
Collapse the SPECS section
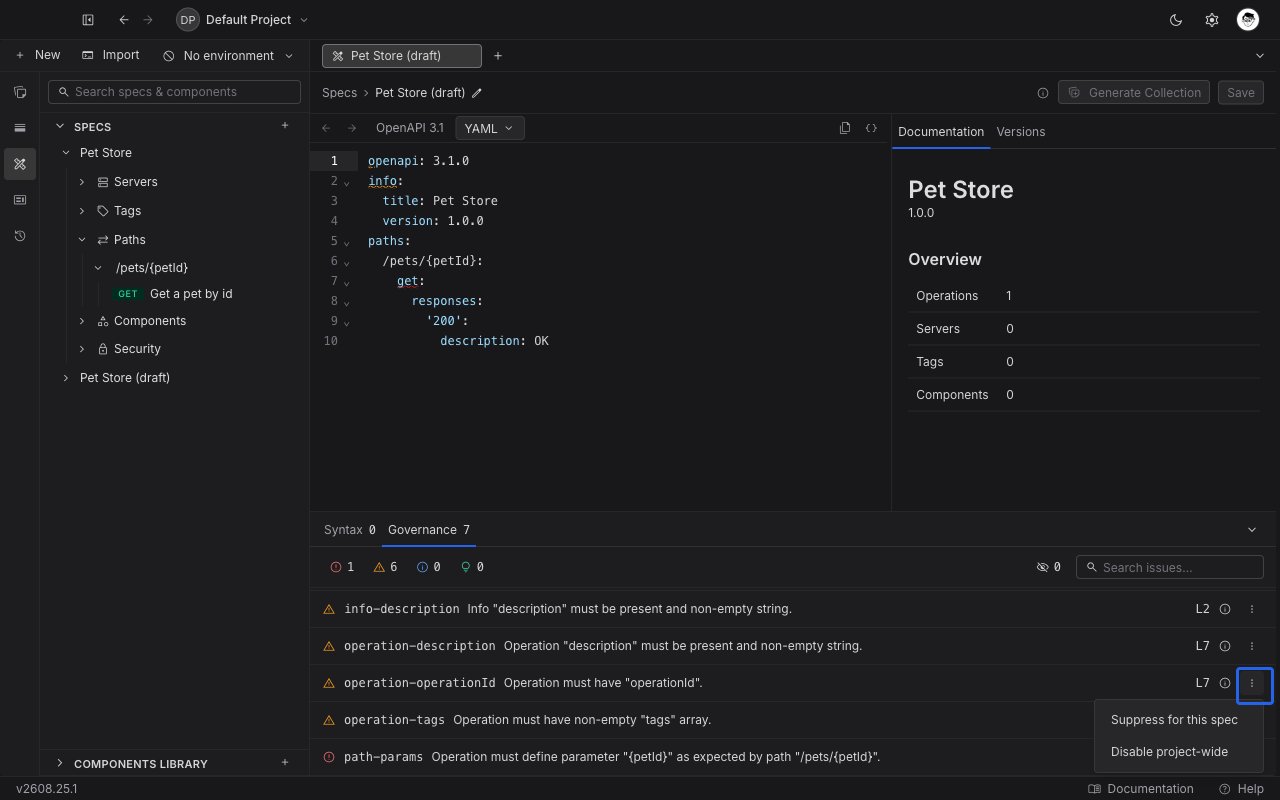point(60,127)
